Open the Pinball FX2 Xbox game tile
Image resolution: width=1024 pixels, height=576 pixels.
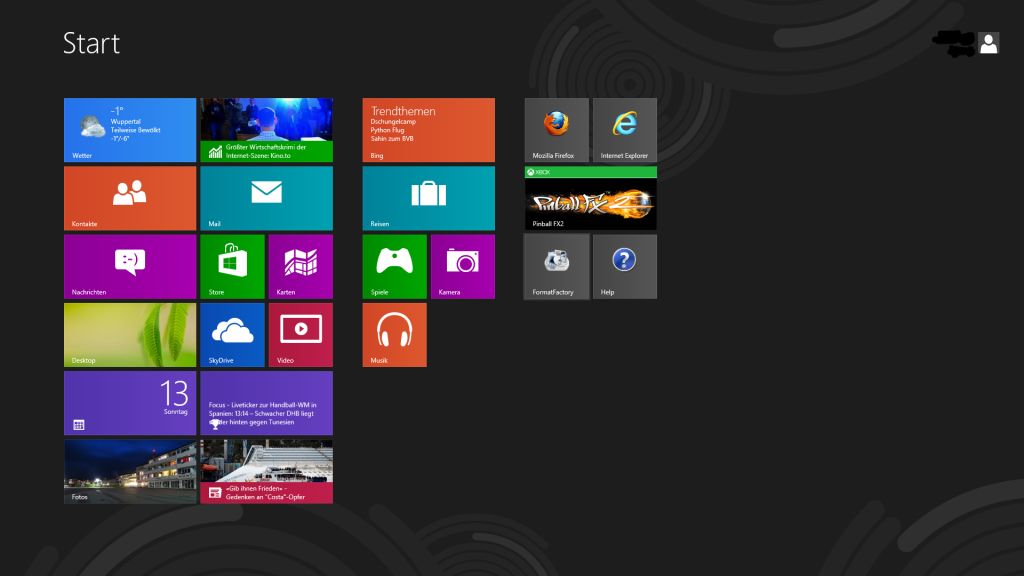pos(590,198)
